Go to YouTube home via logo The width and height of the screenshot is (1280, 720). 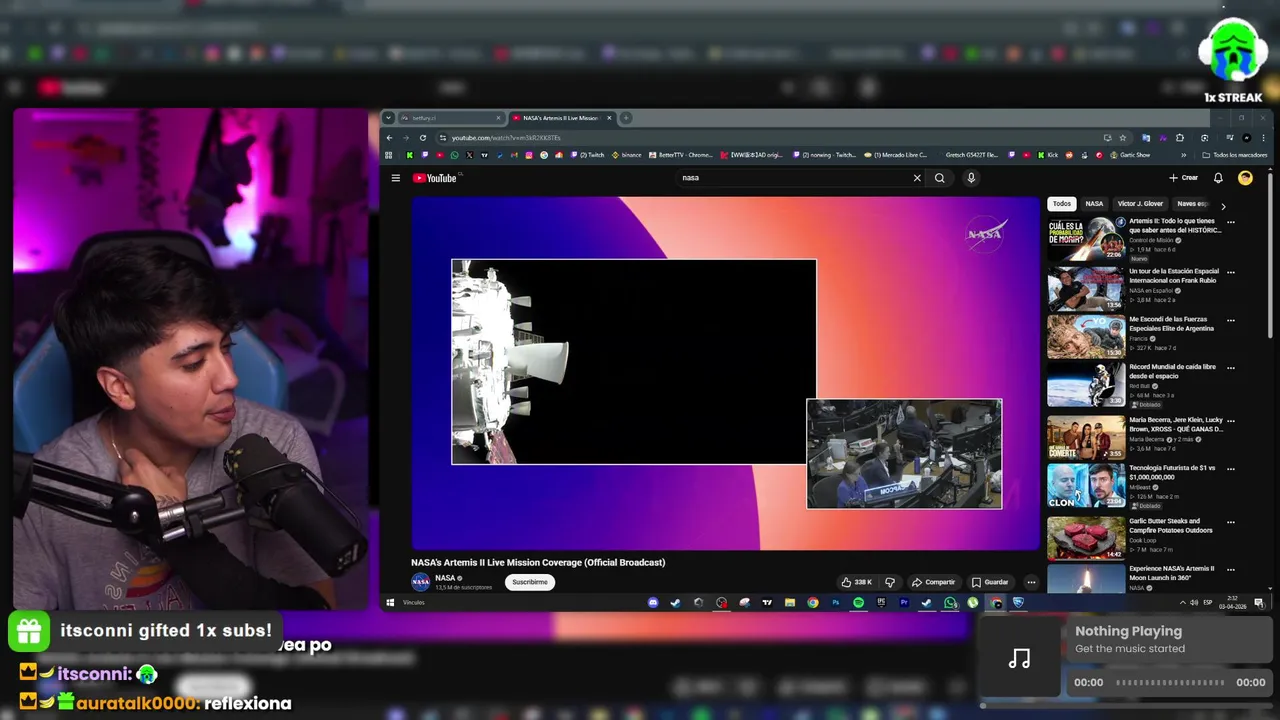tap(435, 178)
